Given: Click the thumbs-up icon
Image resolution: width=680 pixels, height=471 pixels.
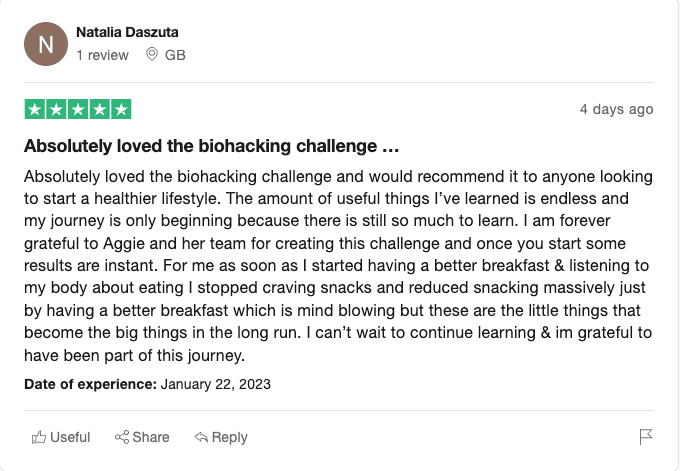Looking at the screenshot, I should point(39,437).
